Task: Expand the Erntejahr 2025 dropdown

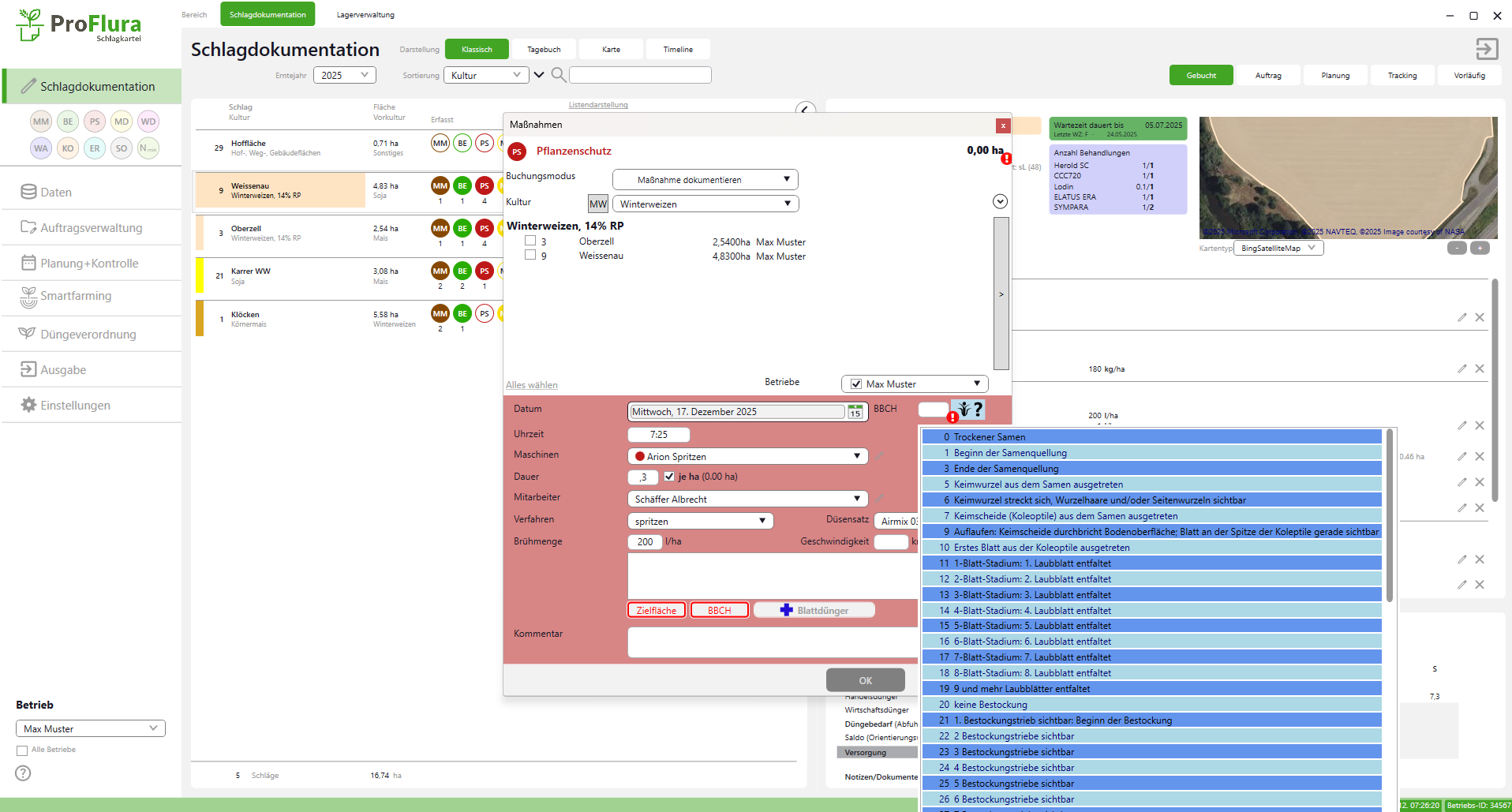Action: [x=345, y=75]
